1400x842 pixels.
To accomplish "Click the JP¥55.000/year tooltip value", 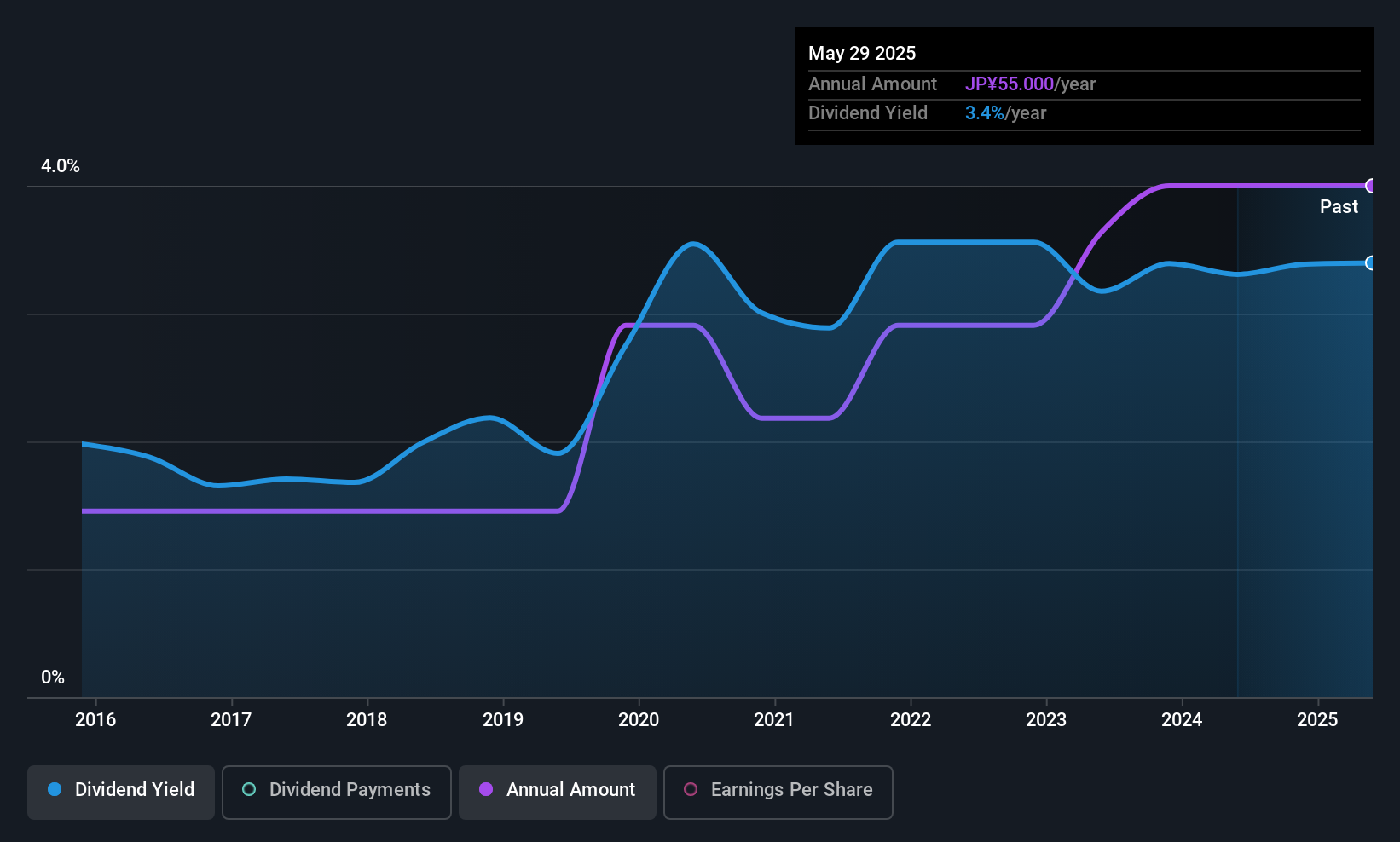I will coord(1030,84).
